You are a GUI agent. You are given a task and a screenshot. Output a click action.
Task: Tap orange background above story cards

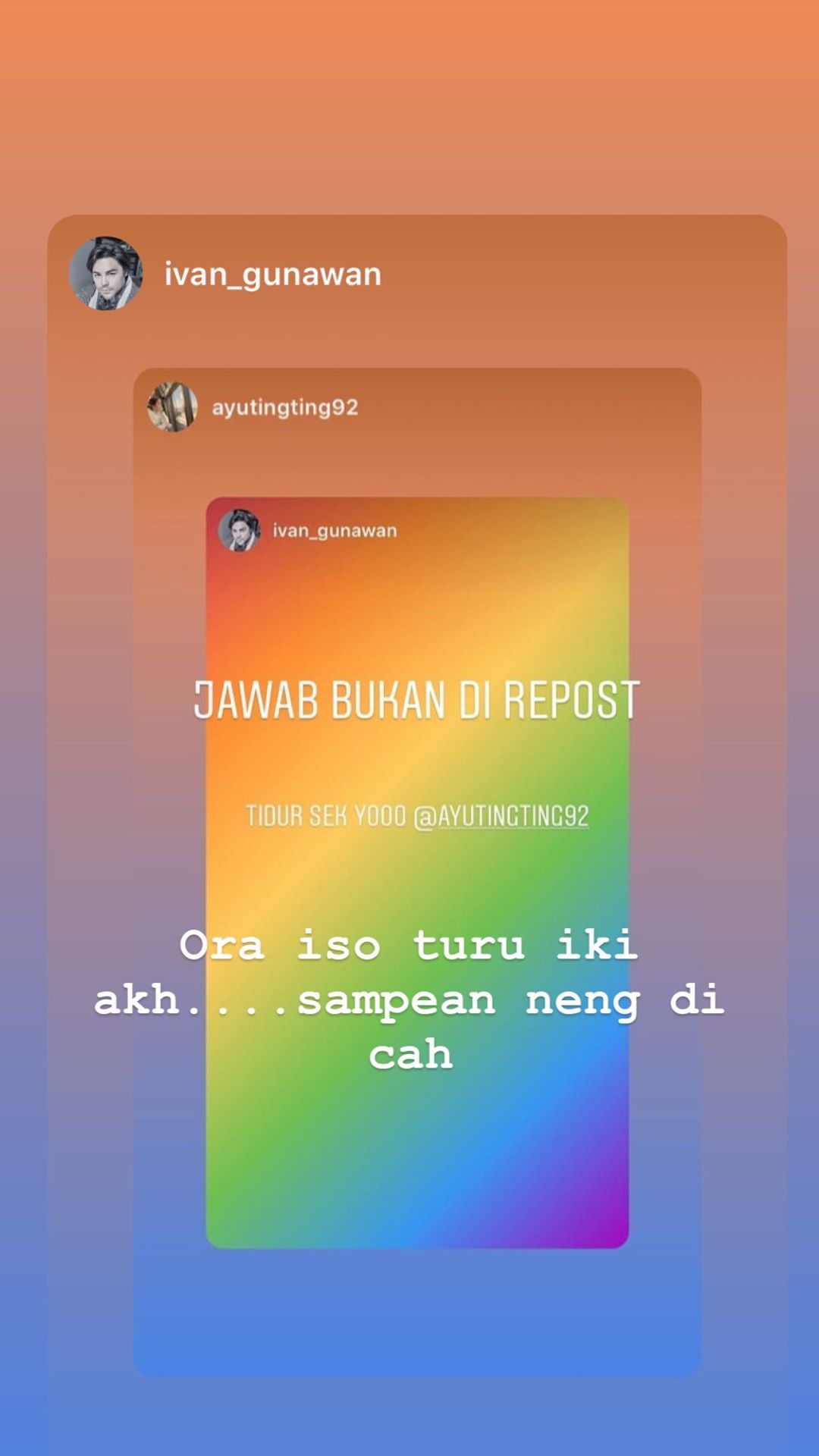(409, 106)
